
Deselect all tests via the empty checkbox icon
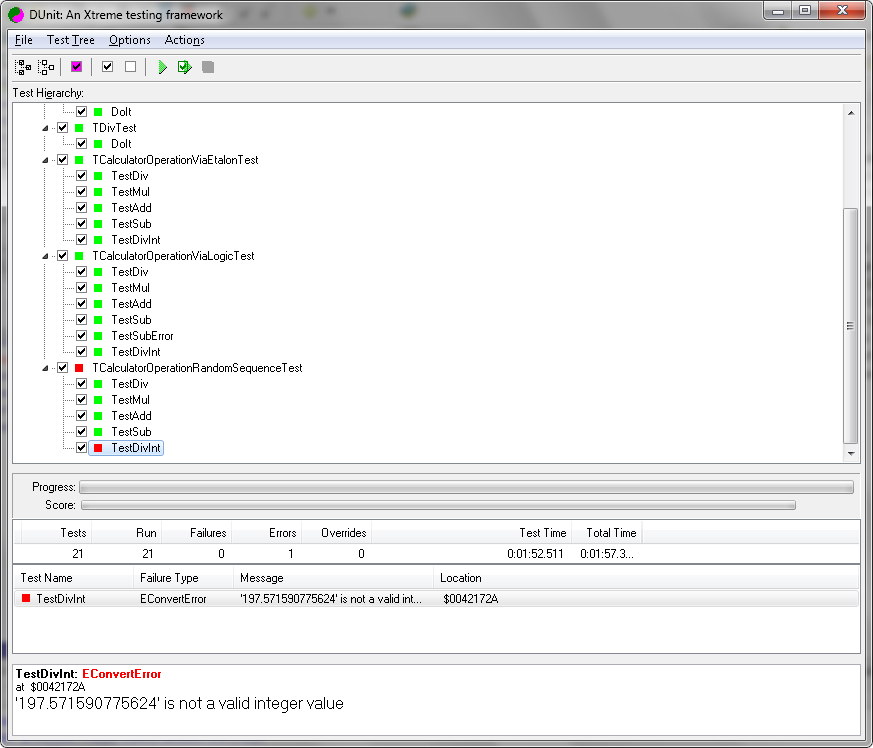pos(131,66)
